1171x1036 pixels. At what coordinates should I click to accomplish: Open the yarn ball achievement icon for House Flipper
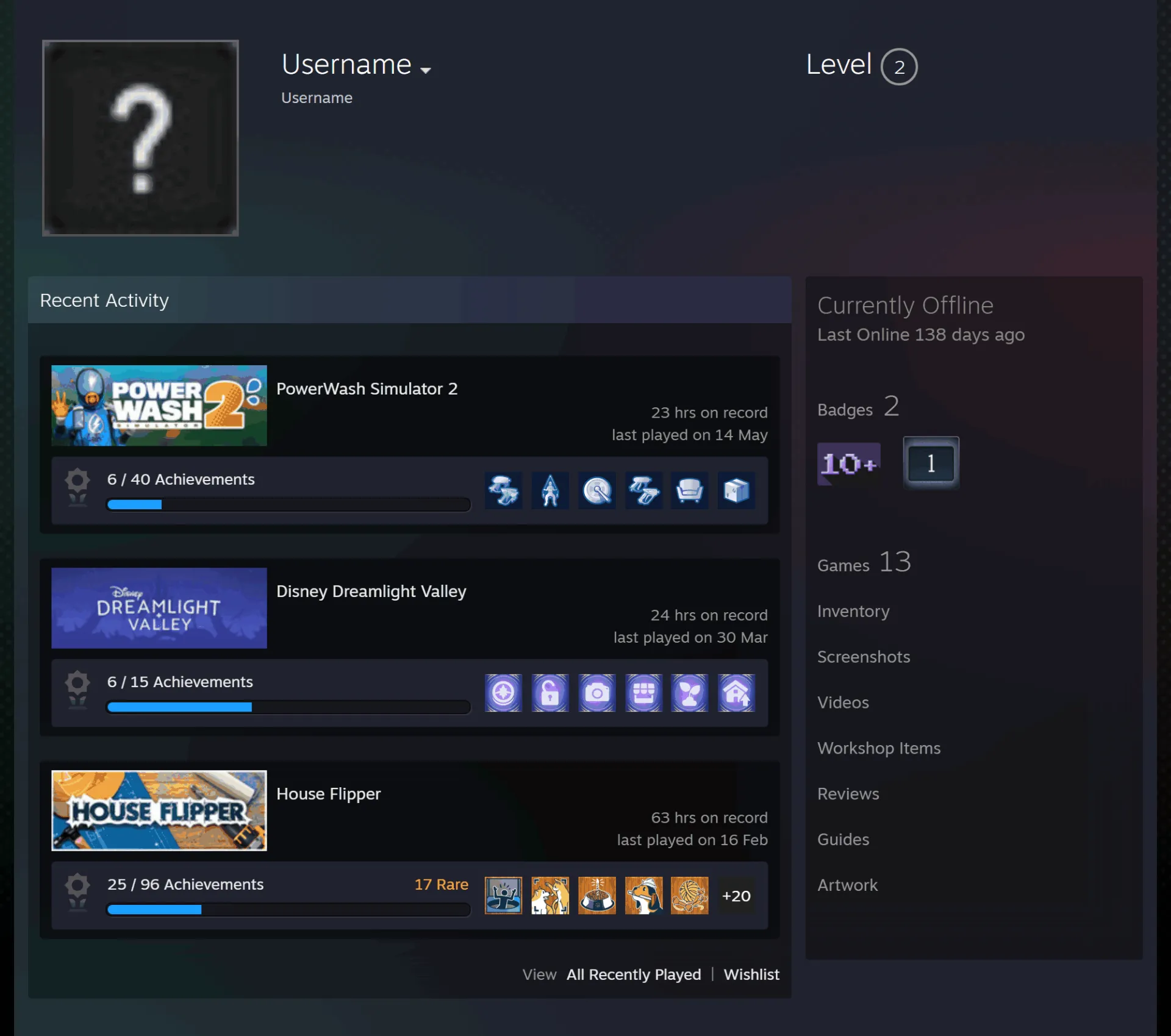[689, 895]
